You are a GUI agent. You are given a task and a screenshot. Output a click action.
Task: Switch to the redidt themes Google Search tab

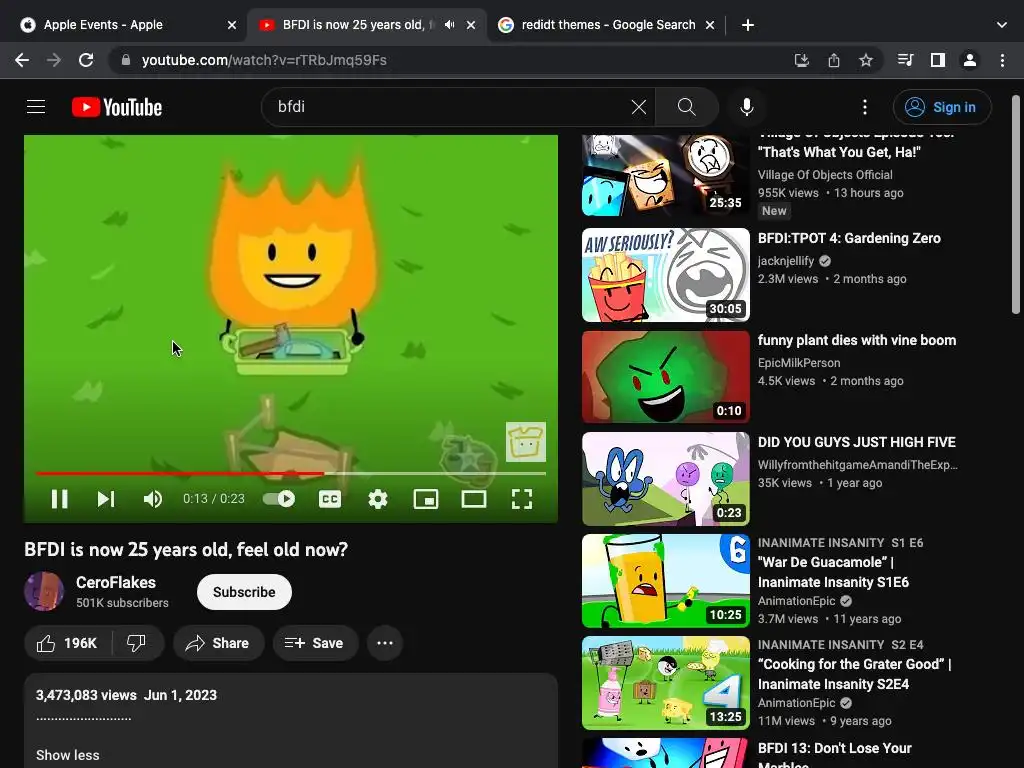(x=607, y=25)
